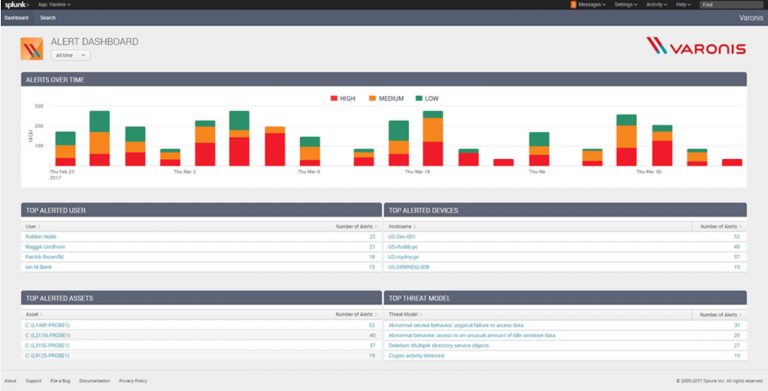Click the first chart bar at Thu Feb 23
The width and height of the screenshot is (768, 391).
coord(65,148)
